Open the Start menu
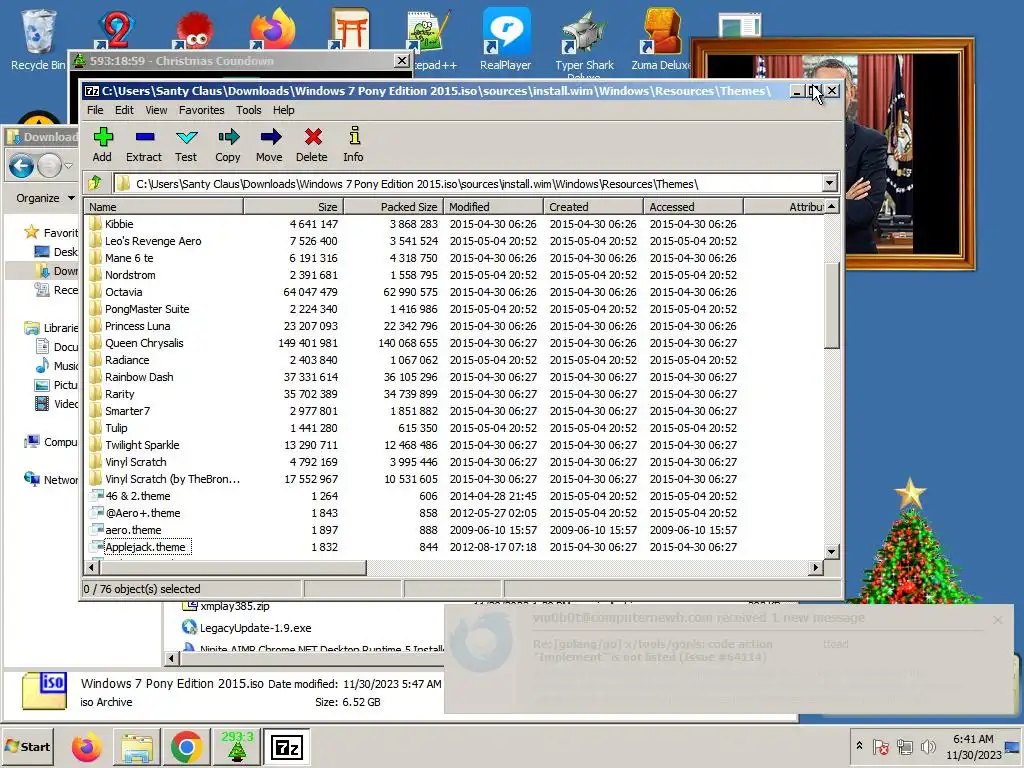The width and height of the screenshot is (1024, 768). [27, 746]
